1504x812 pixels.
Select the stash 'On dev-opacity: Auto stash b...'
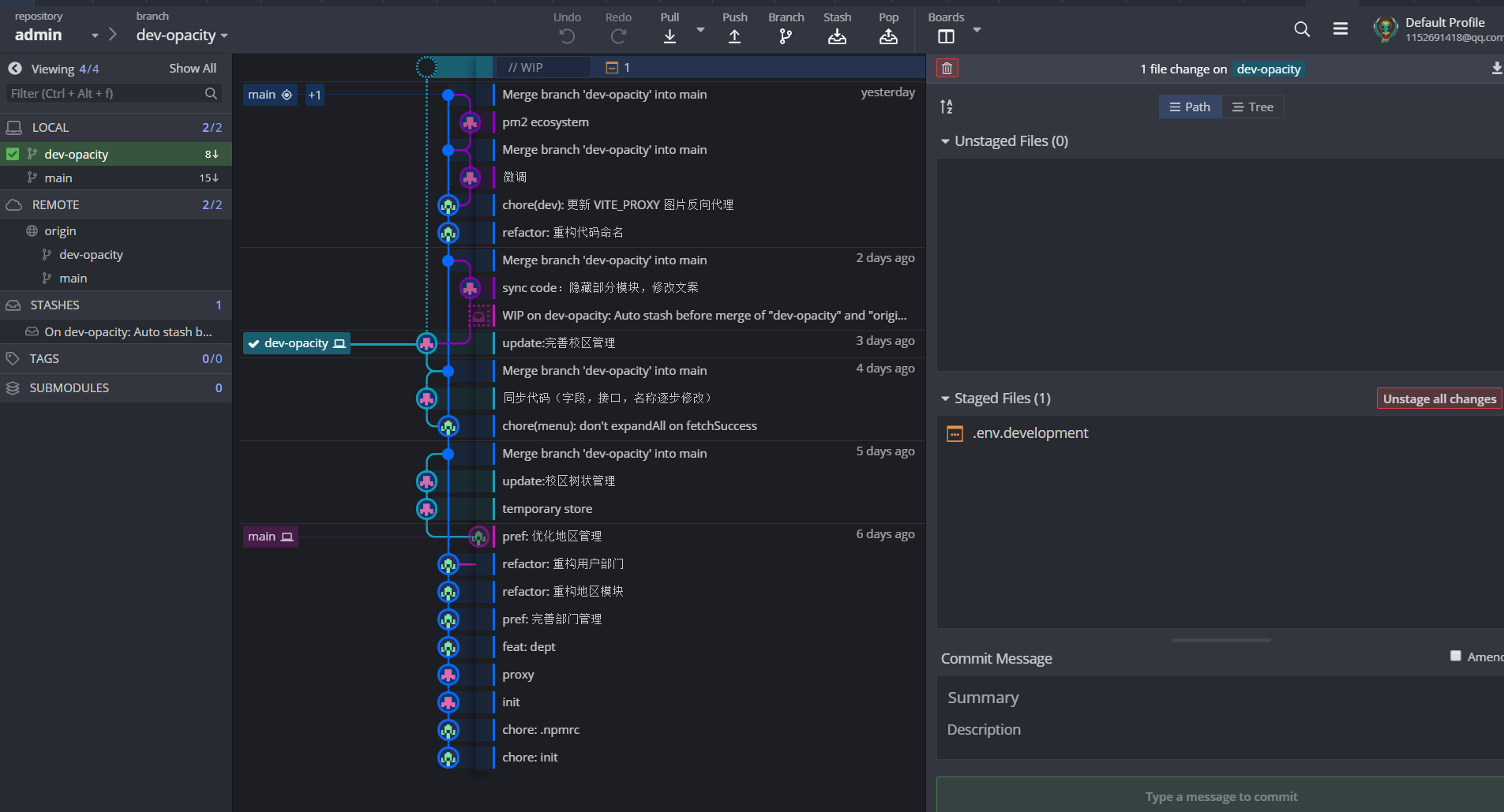coord(116,331)
